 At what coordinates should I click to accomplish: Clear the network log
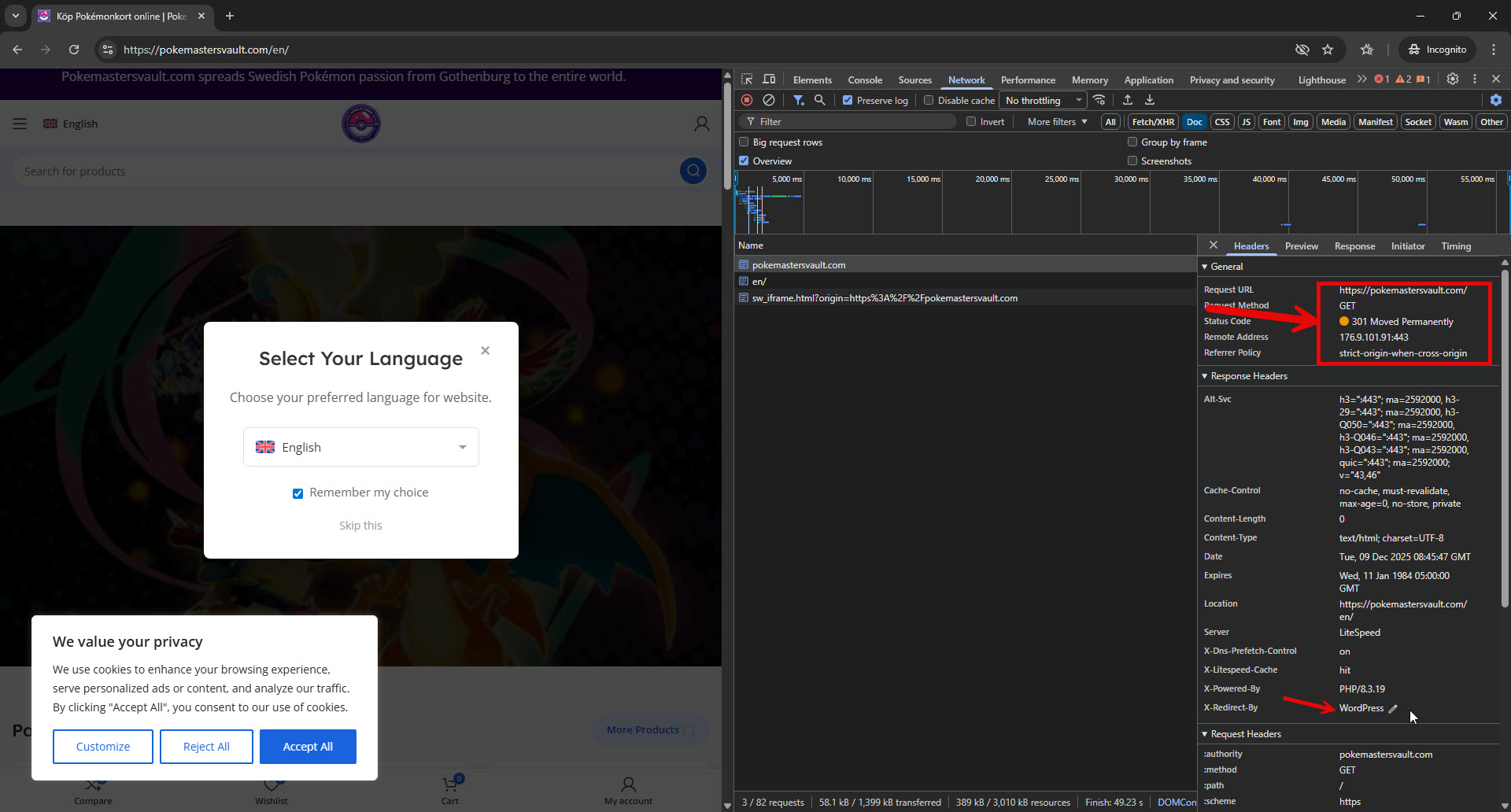[769, 100]
